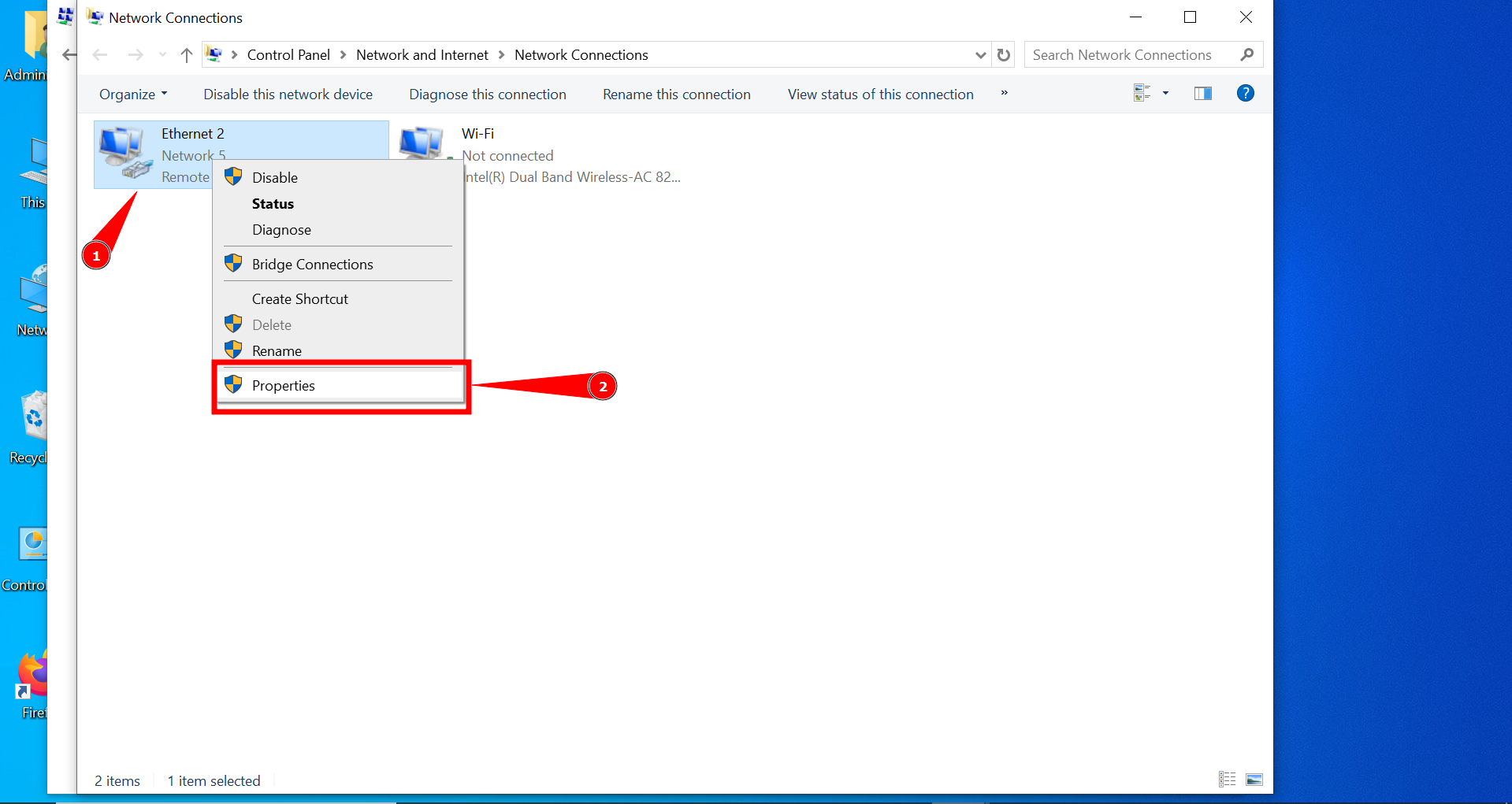This screenshot has width=1512, height=804.
Task: Click the '1 item selected' status text
Action: [214, 781]
